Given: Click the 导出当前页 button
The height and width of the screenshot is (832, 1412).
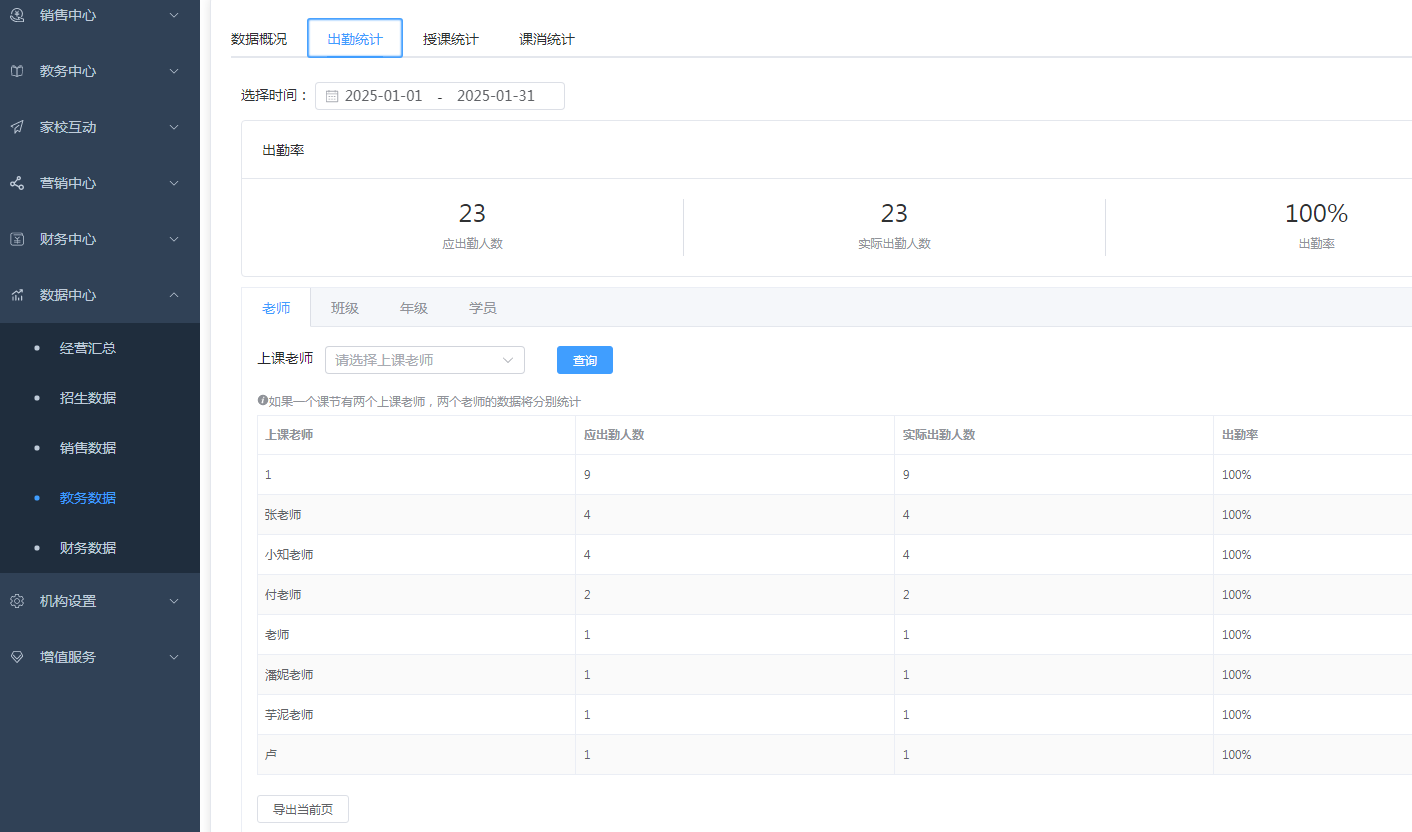Looking at the screenshot, I should pyautogui.click(x=303, y=809).
